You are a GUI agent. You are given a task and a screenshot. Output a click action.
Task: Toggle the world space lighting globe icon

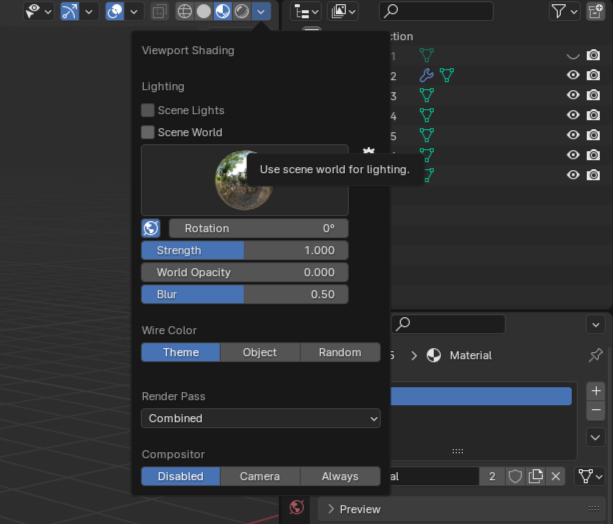(151, 228)
